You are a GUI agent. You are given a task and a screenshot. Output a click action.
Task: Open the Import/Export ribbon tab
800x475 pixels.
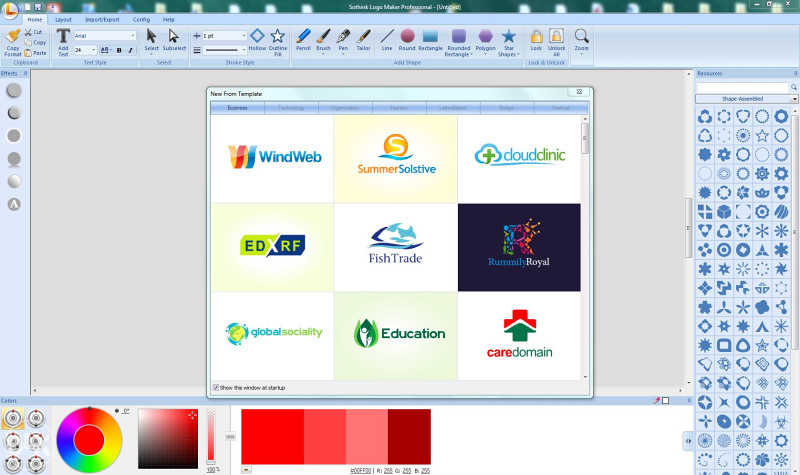102,19
